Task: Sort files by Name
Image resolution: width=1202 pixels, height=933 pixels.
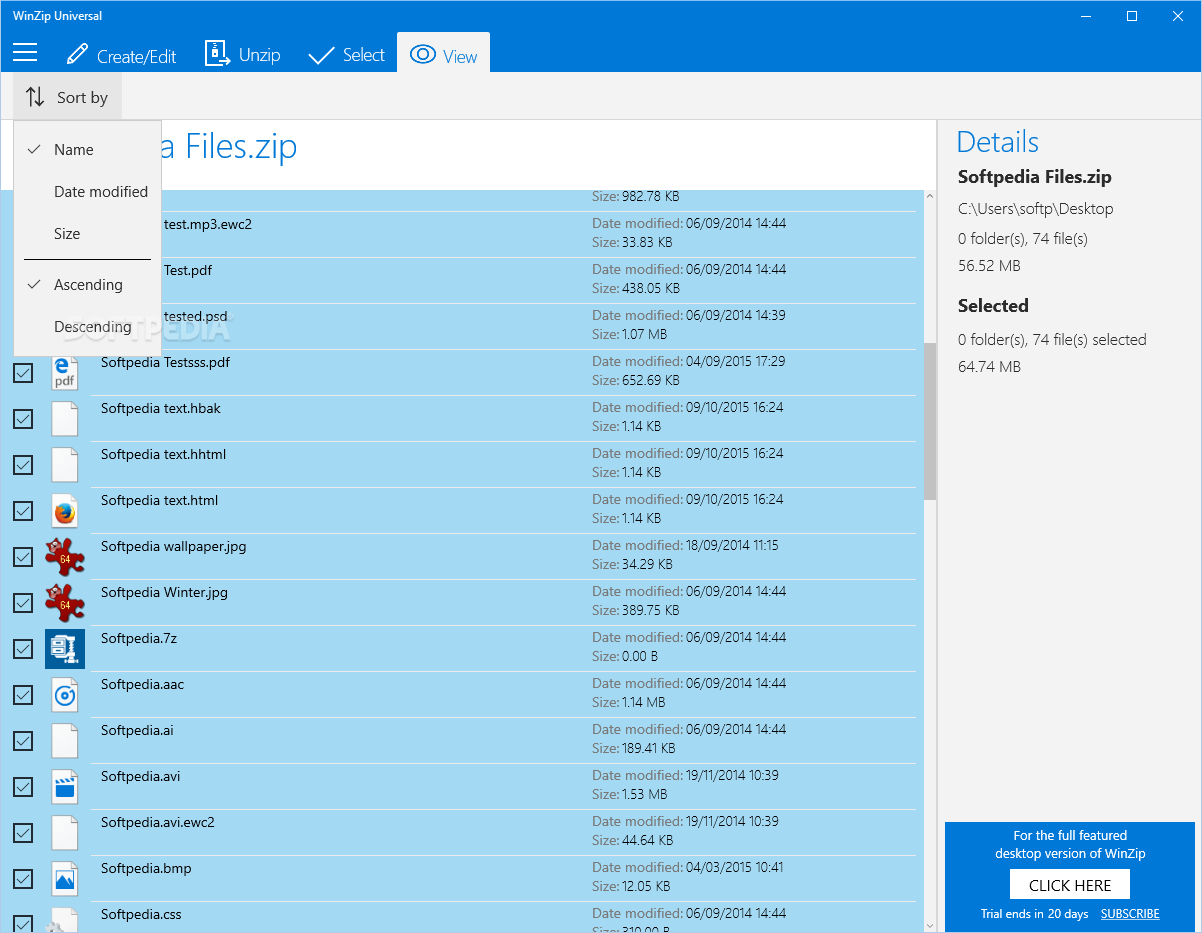Action: [x=87, y=149]
